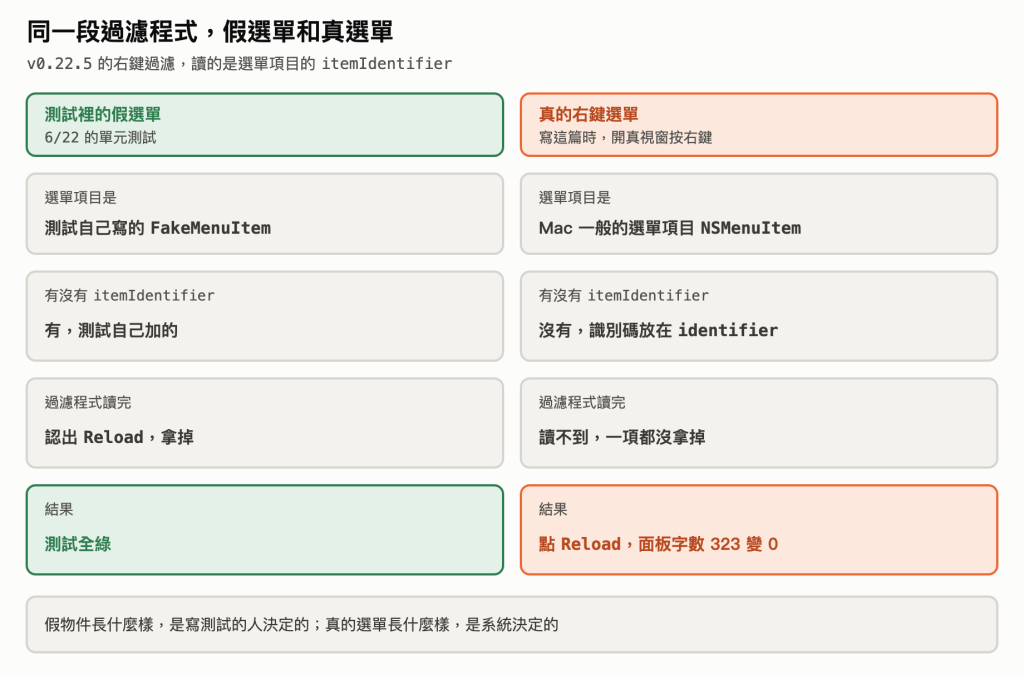Click the orange heading 真的右鍵選單
1024x679 pixels.
588,114
